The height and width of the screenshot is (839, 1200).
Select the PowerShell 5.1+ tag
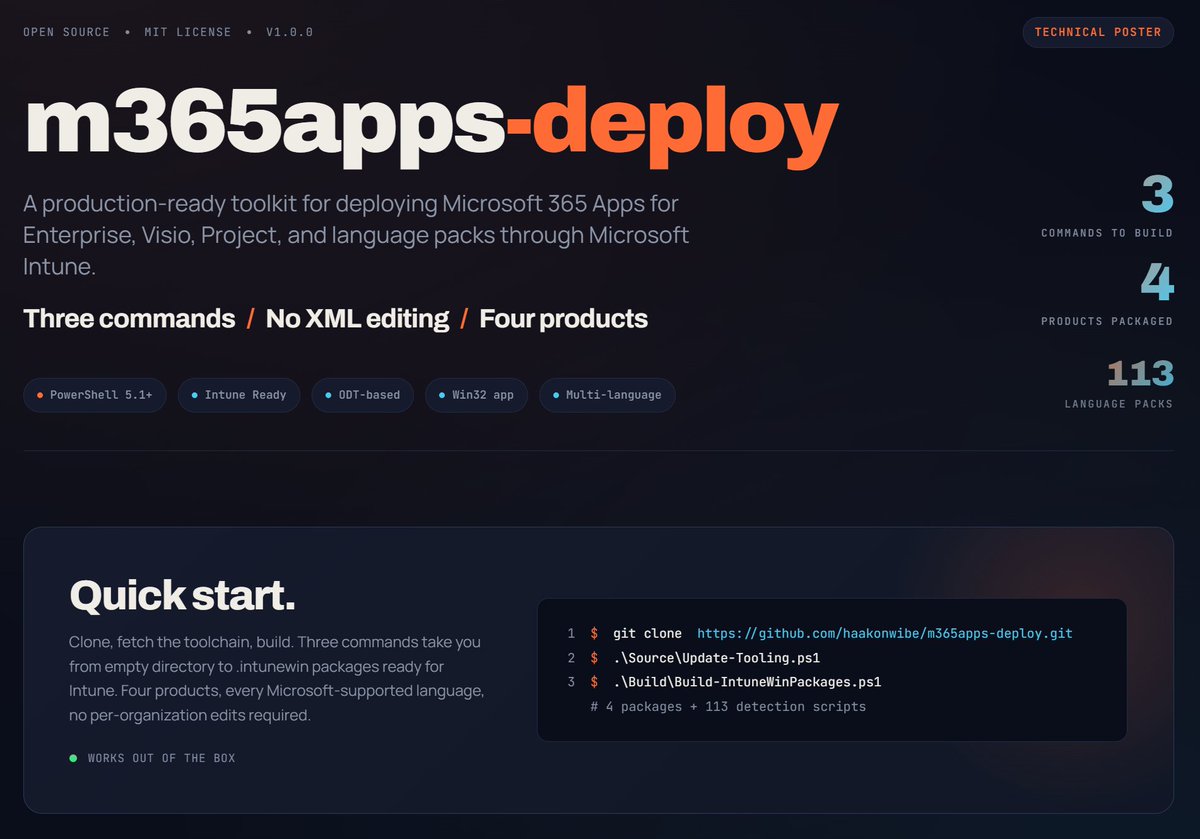(95, 395)
